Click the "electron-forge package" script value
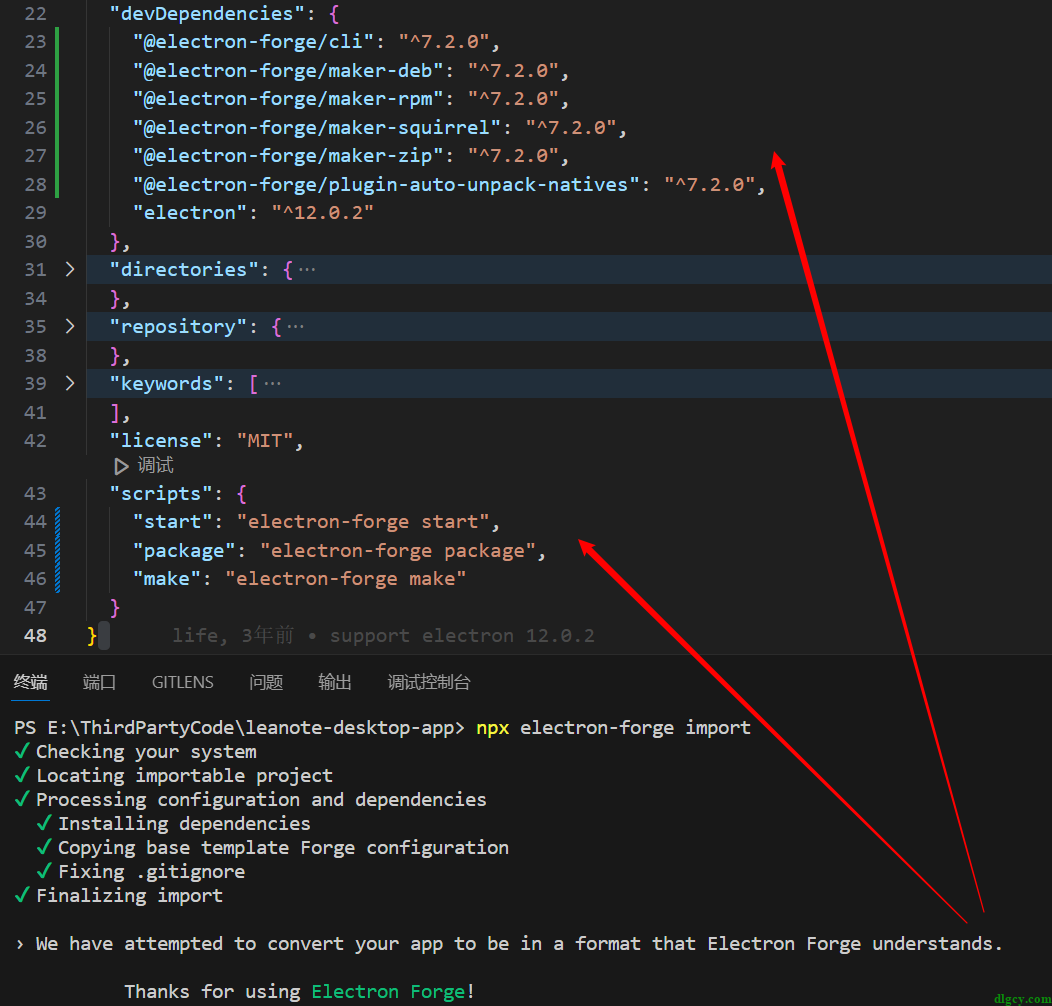1052x1006 pixels. [398, 551]
